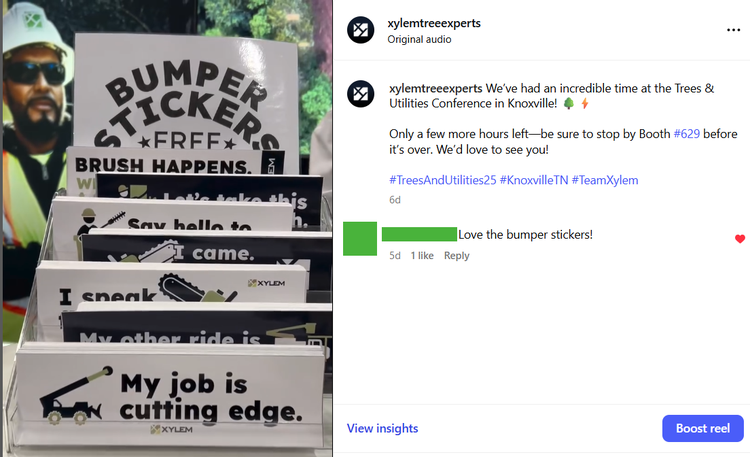Image resolution: width=750 pixels, height=457 pixels.
Task: Click the xylemtreeexperts header profile avatar
Action: (361, 30)
